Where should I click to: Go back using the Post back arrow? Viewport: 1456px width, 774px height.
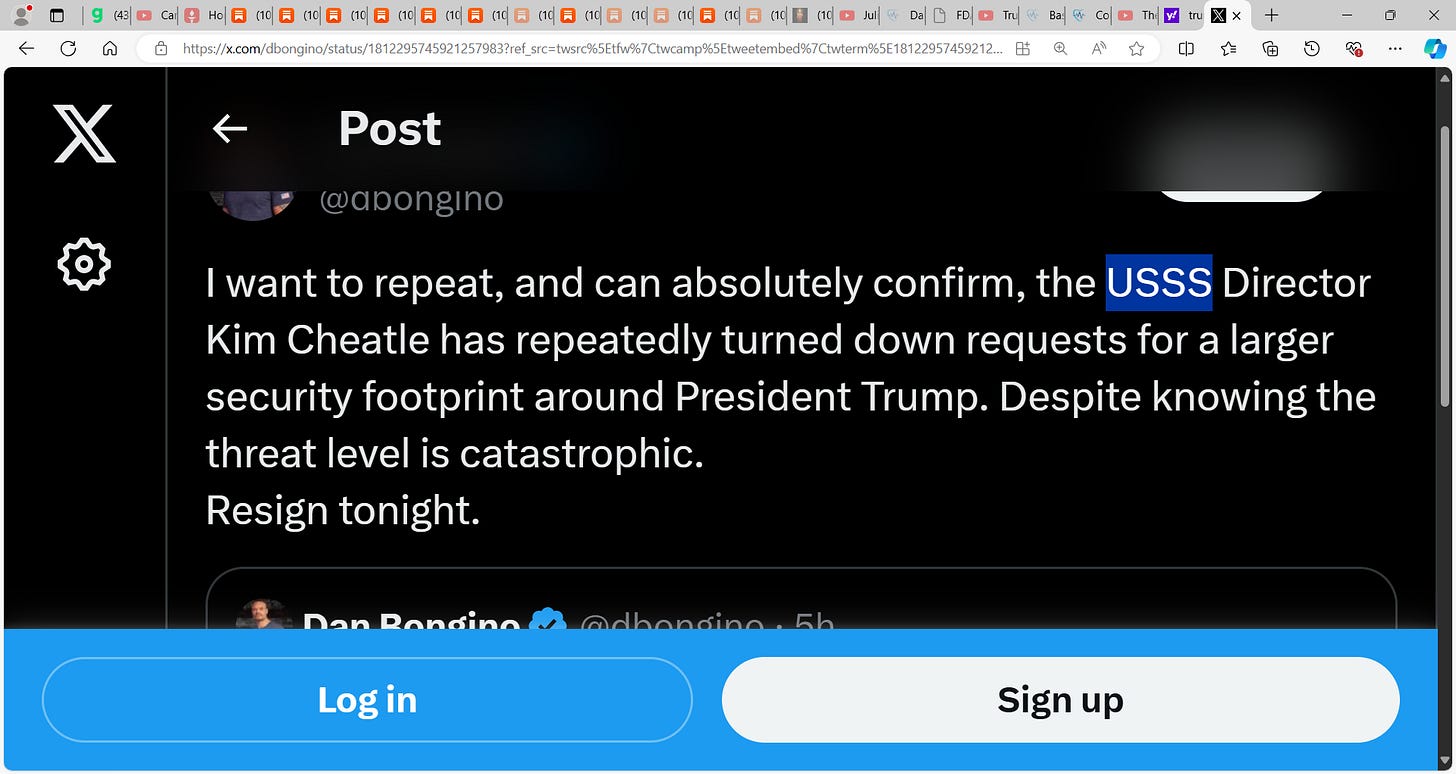click(230, 128)
